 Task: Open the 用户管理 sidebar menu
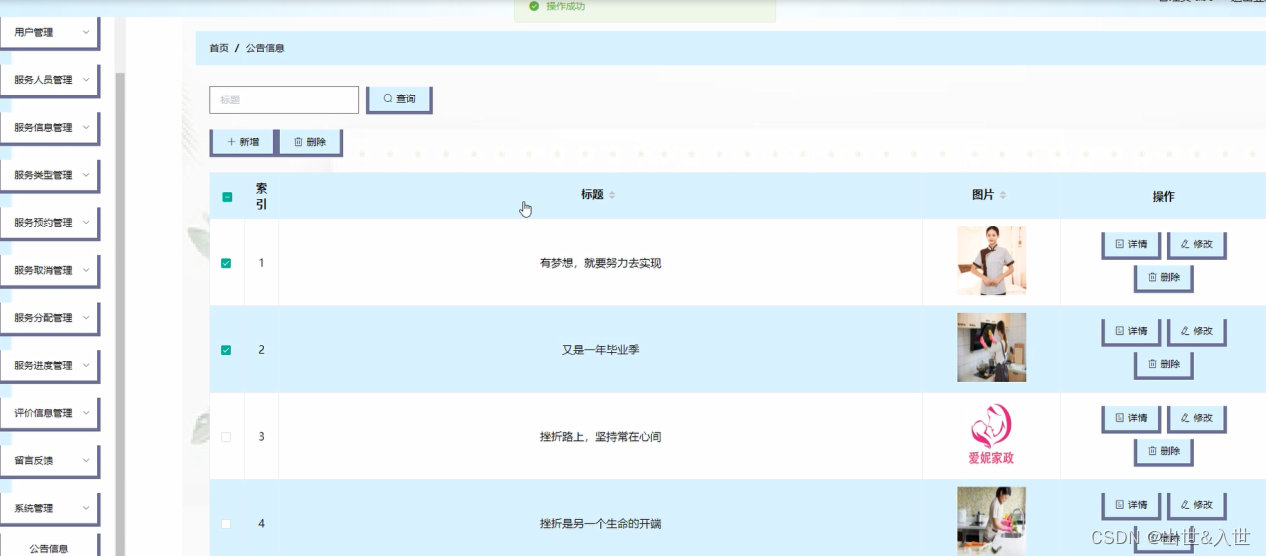coord(49,32)
